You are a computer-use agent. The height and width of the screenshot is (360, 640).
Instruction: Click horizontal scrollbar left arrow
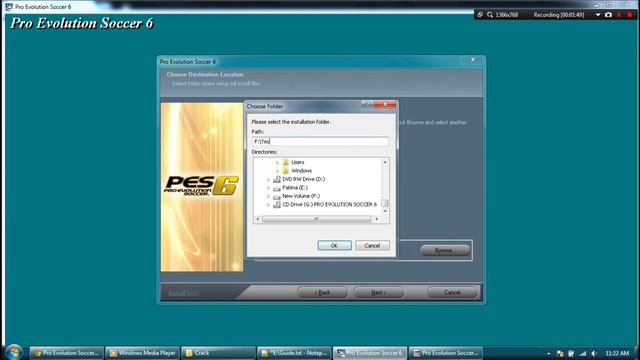click(258, 219)
